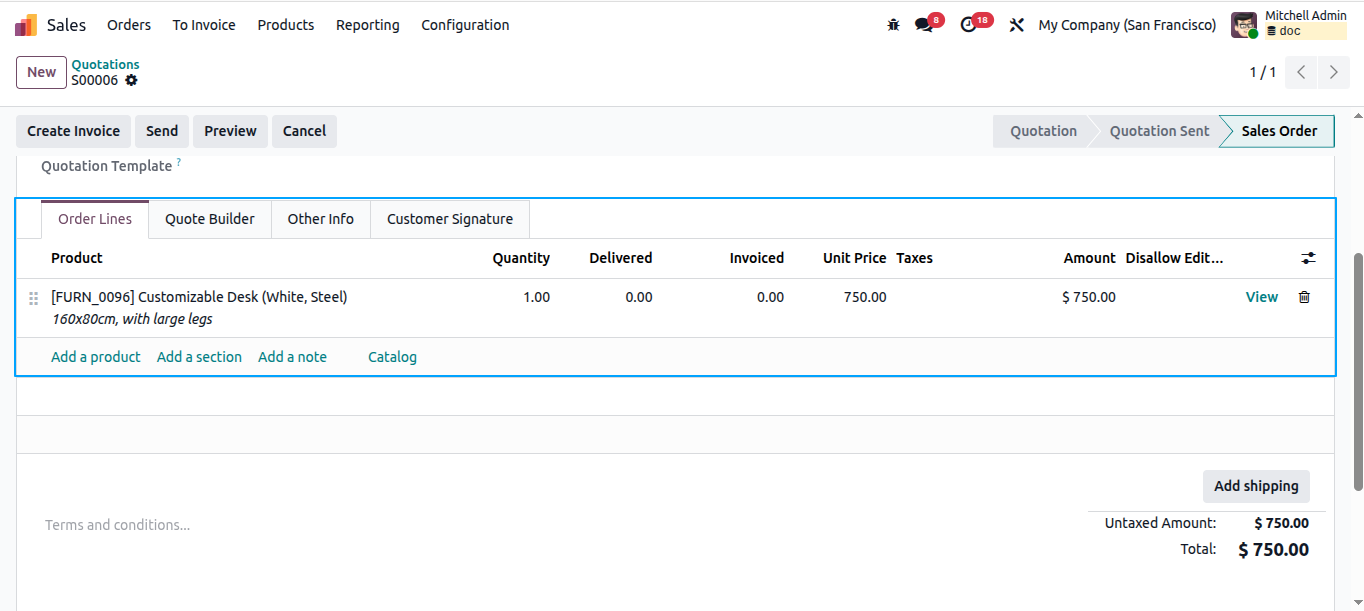The height and width of the screenshot is (611, 1364).
Task: Open the gear actions menu beside S00006
Action: [x=131, y=80]
